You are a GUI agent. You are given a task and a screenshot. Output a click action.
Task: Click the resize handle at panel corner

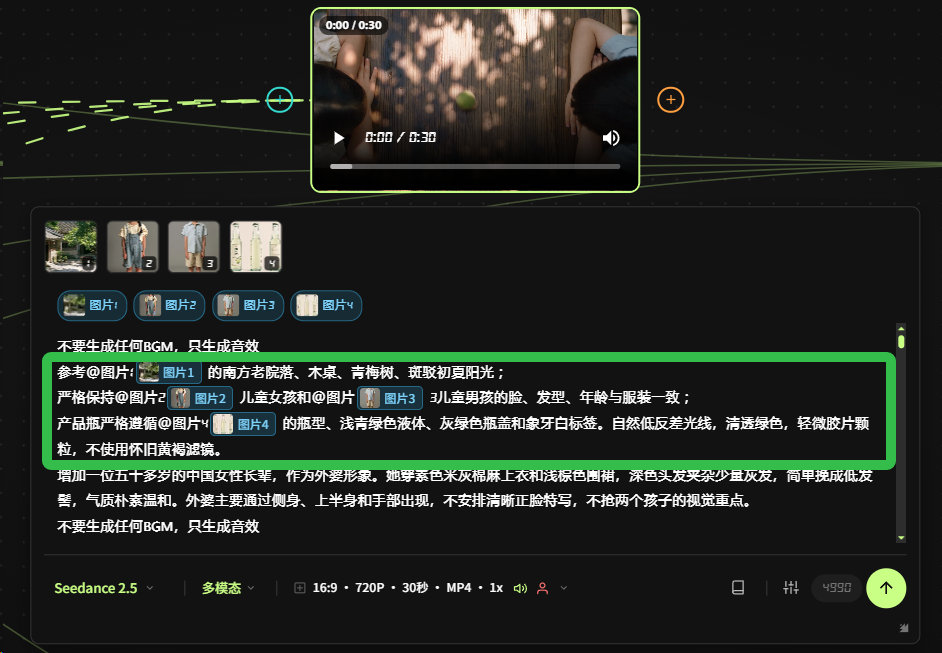tap(904, 628)
